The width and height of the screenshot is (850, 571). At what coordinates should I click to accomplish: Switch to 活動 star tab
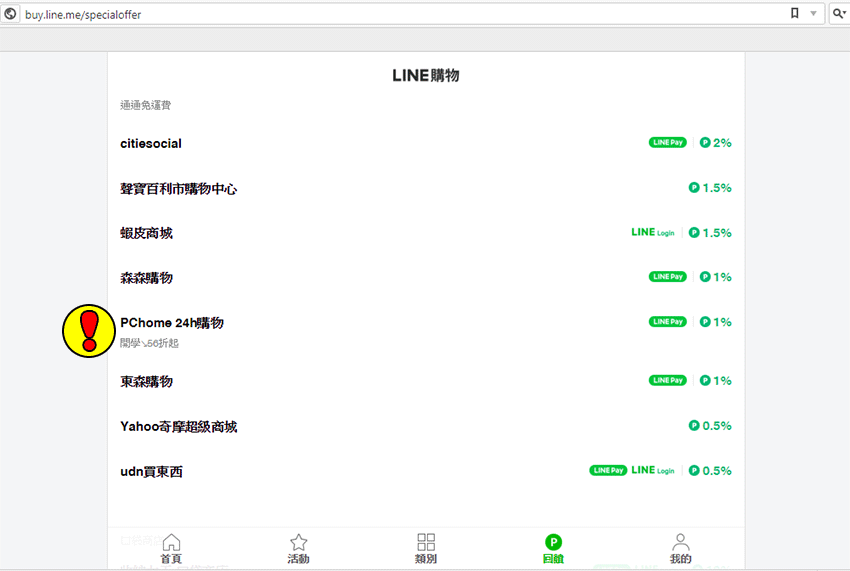298,548
